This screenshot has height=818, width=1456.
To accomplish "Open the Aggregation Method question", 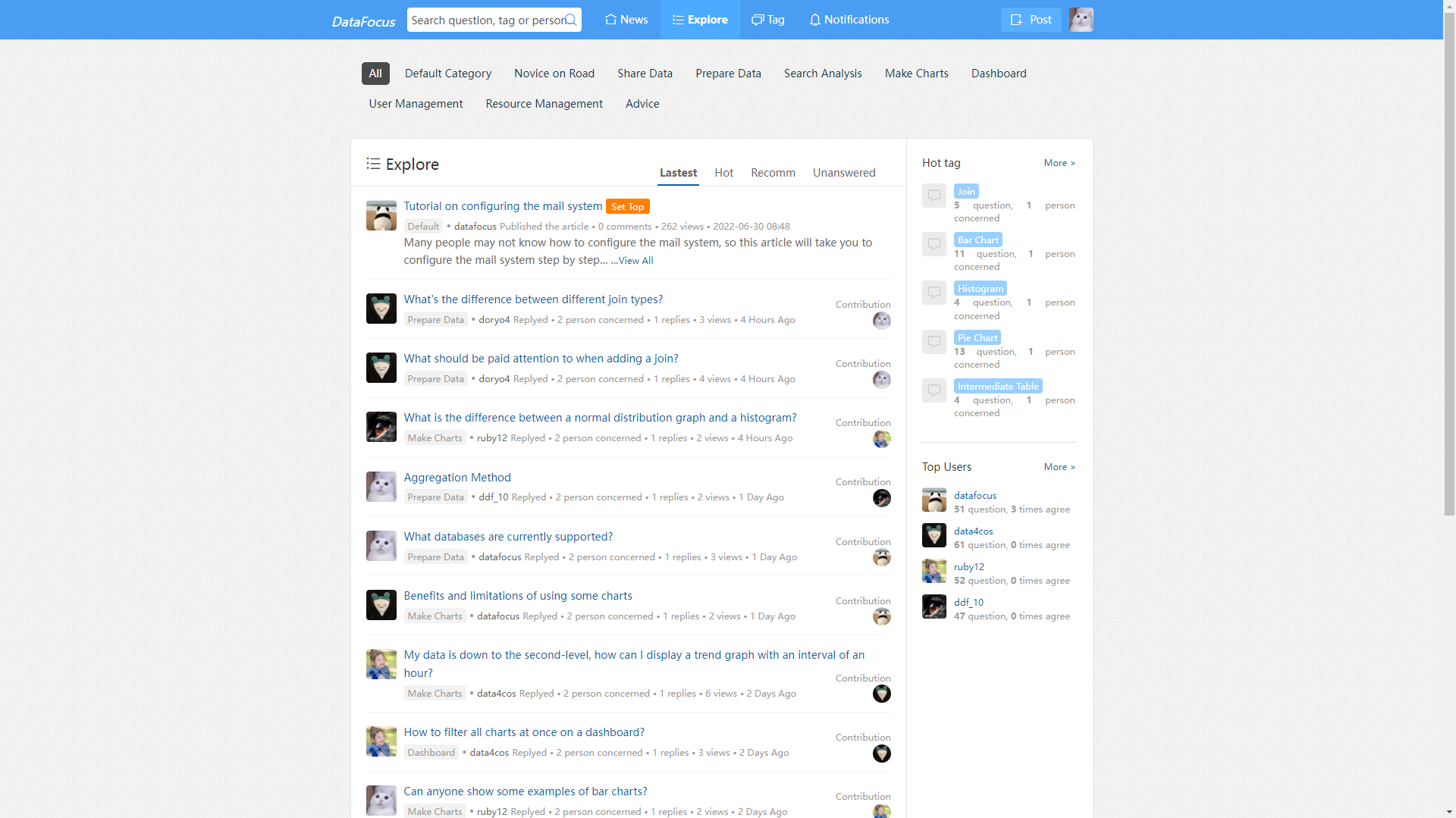I will point(457,478).
